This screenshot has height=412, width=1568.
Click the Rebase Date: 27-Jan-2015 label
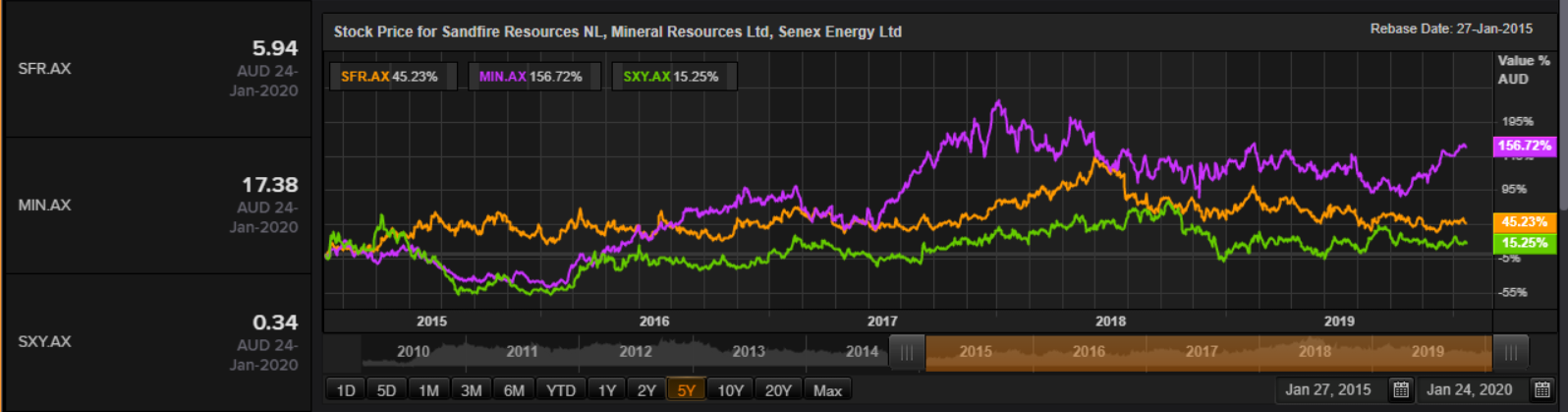pyautogui.click(x=1451, y=29)
